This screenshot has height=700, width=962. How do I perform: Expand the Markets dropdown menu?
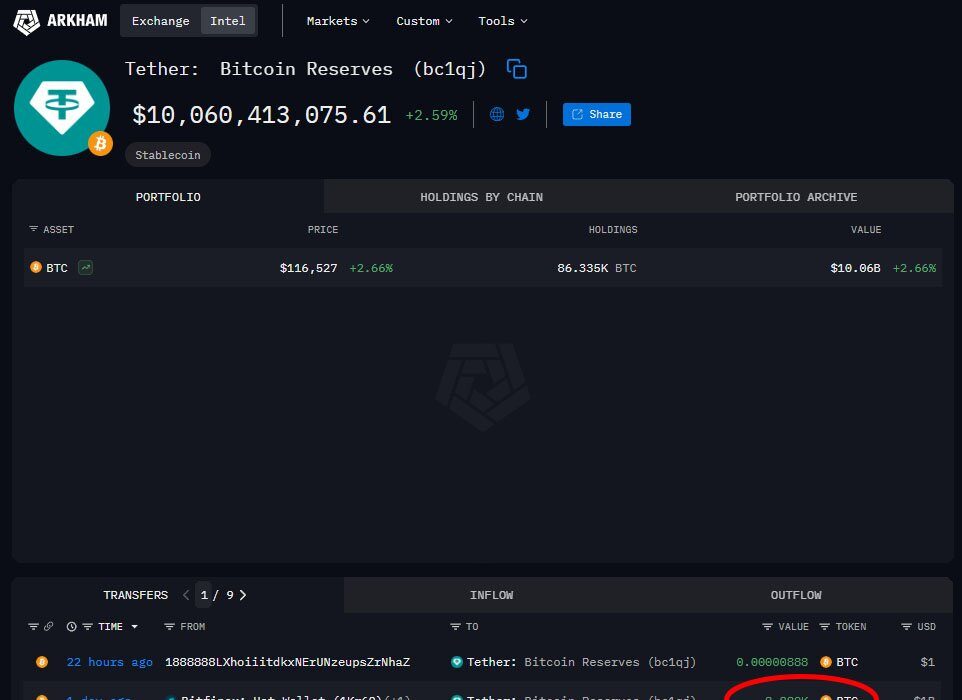(338, 21)
